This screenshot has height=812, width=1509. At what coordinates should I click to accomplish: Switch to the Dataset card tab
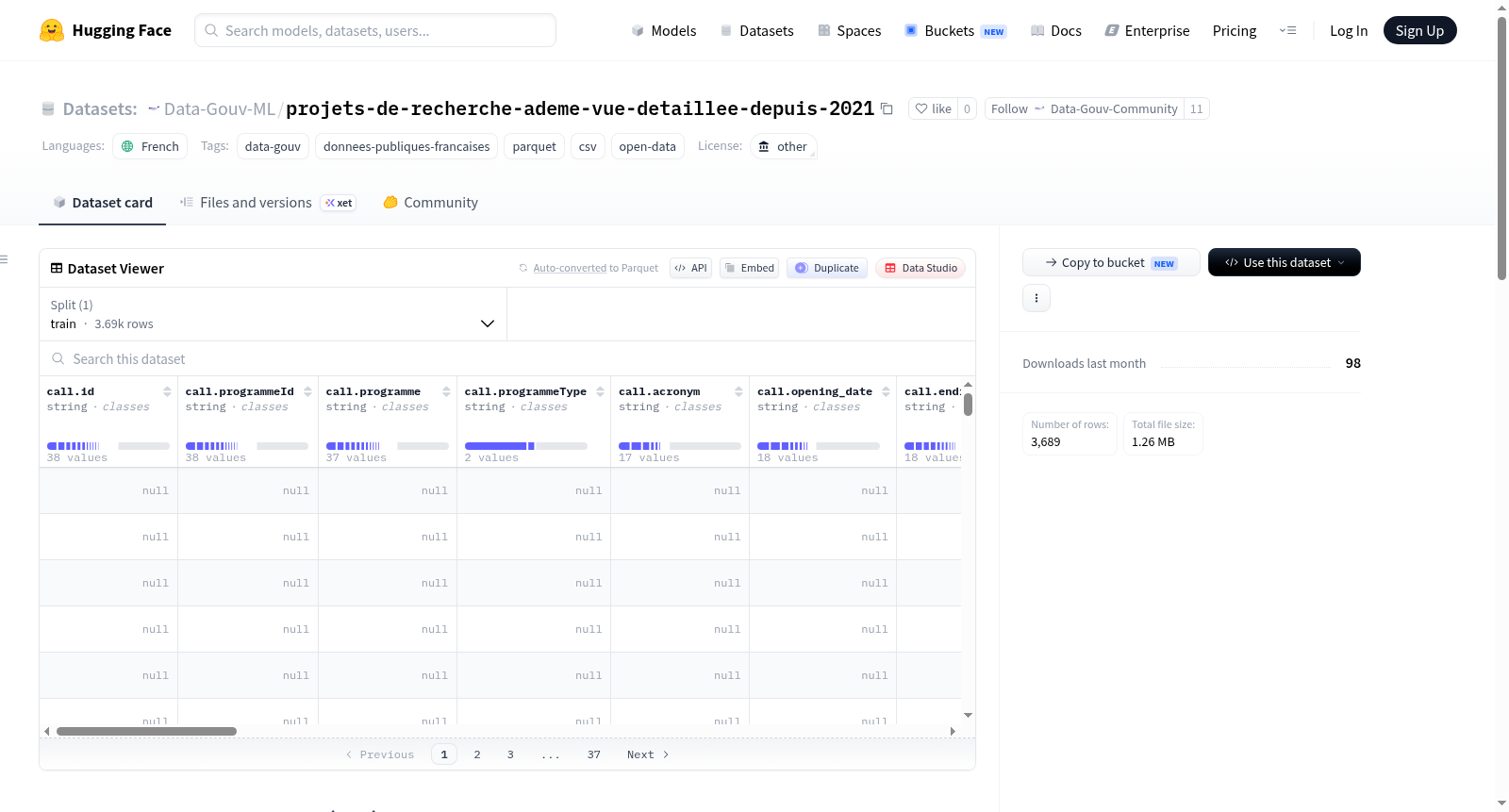pyautogui.click(x=102, y=203)
